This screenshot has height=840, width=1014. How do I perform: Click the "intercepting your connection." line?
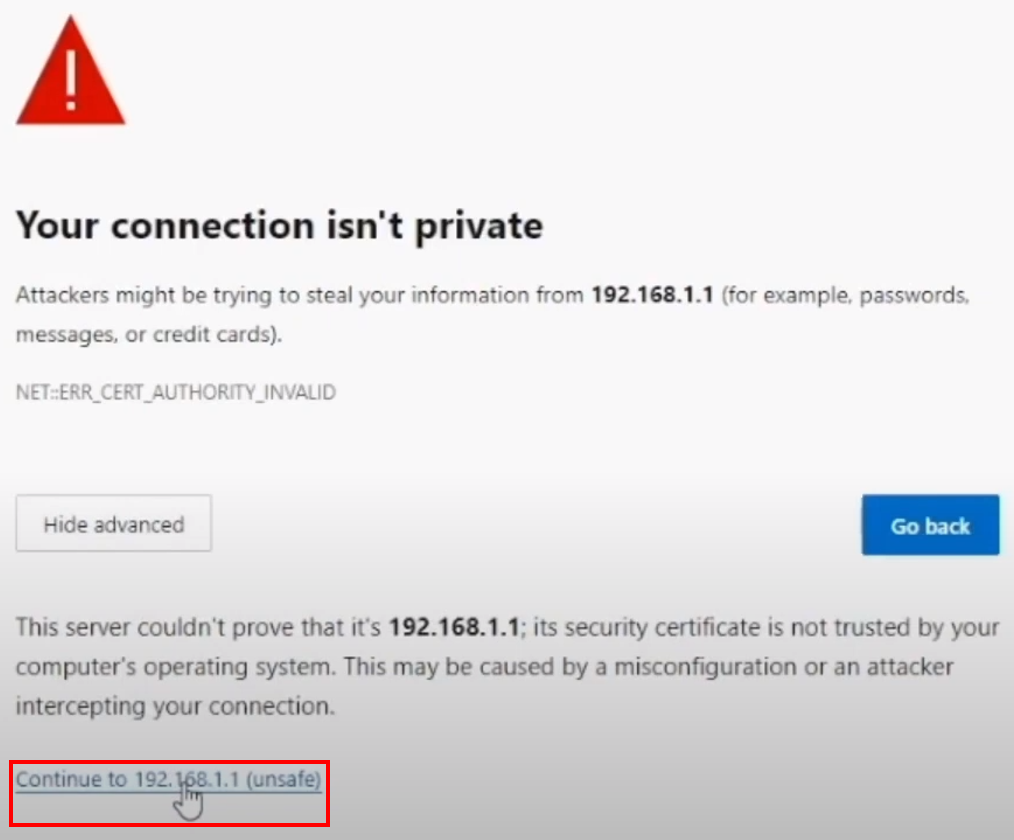tap(175, 706)
